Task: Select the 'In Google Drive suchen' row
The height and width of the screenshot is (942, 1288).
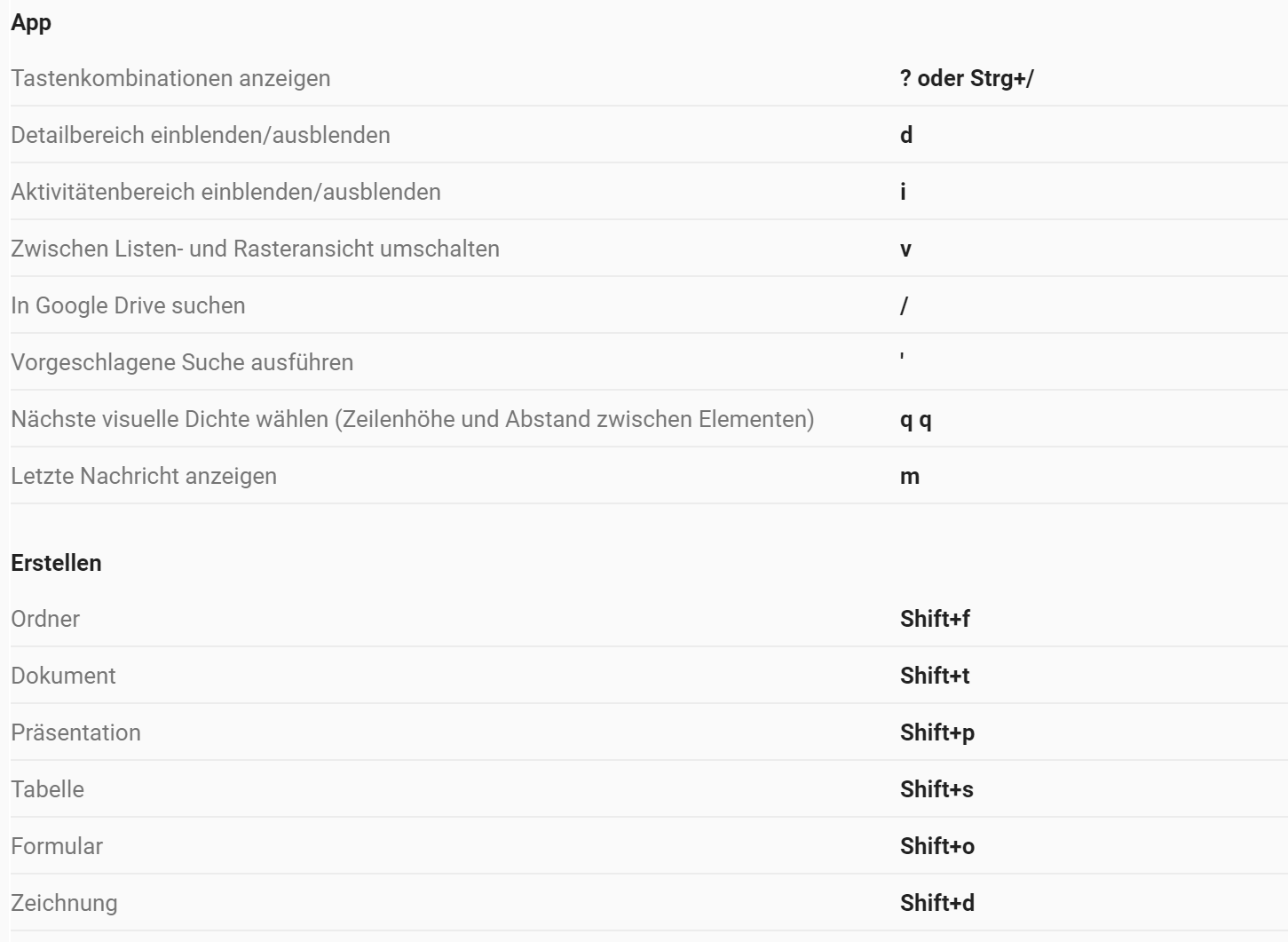Action: click(x=128, y=305)
